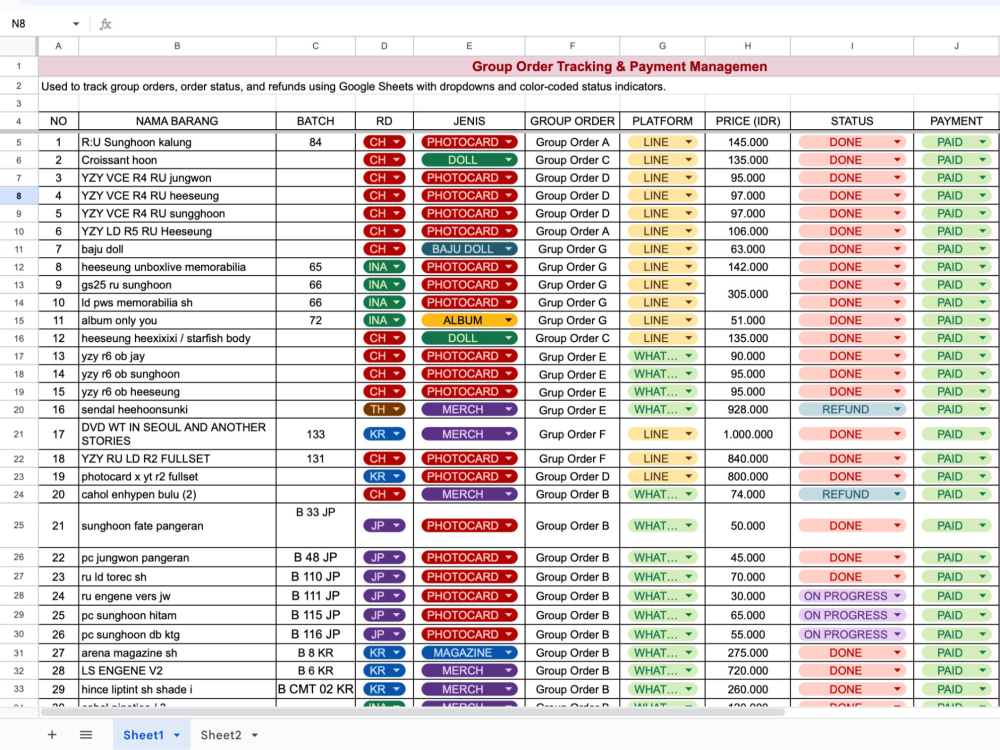Click the horizontal scrollbar
Image resolution: width=1000 pixels, height=750 pixels.
tap(412, 712)
